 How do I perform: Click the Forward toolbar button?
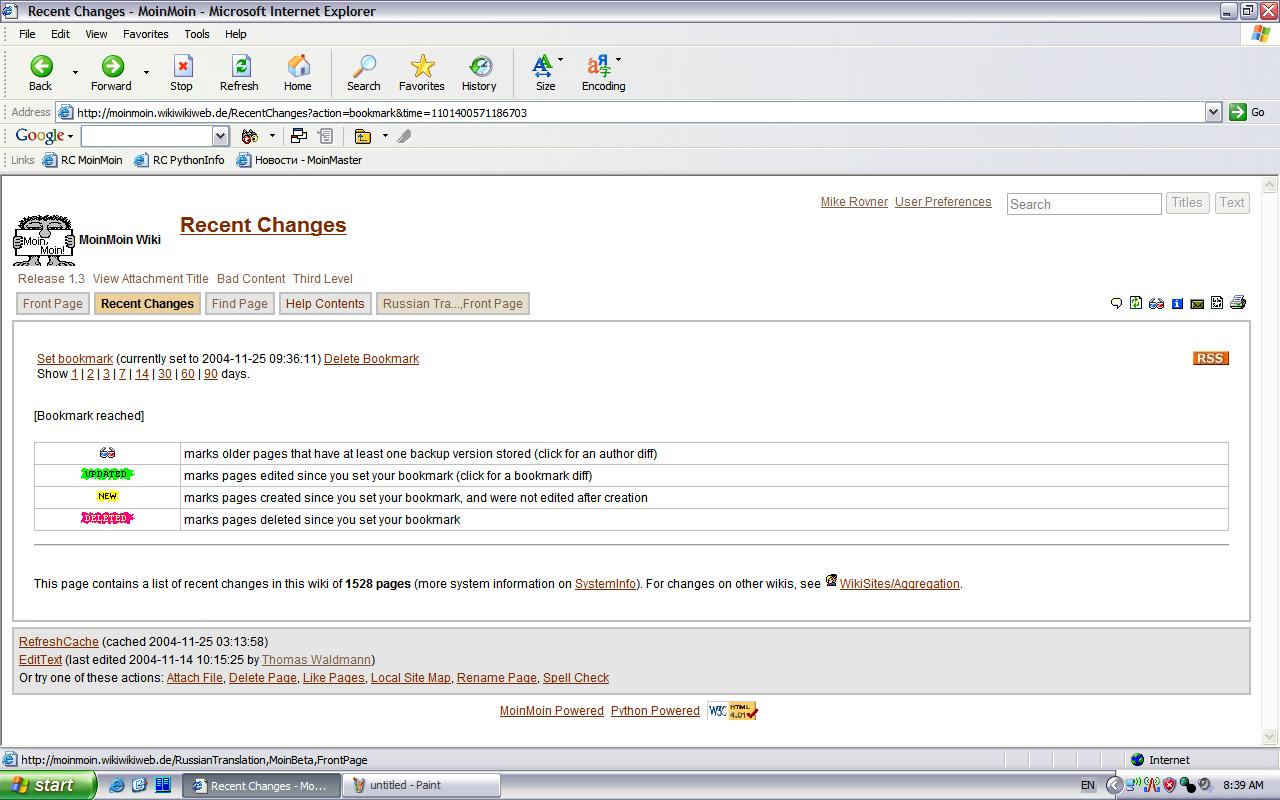(x=111, y=73)
